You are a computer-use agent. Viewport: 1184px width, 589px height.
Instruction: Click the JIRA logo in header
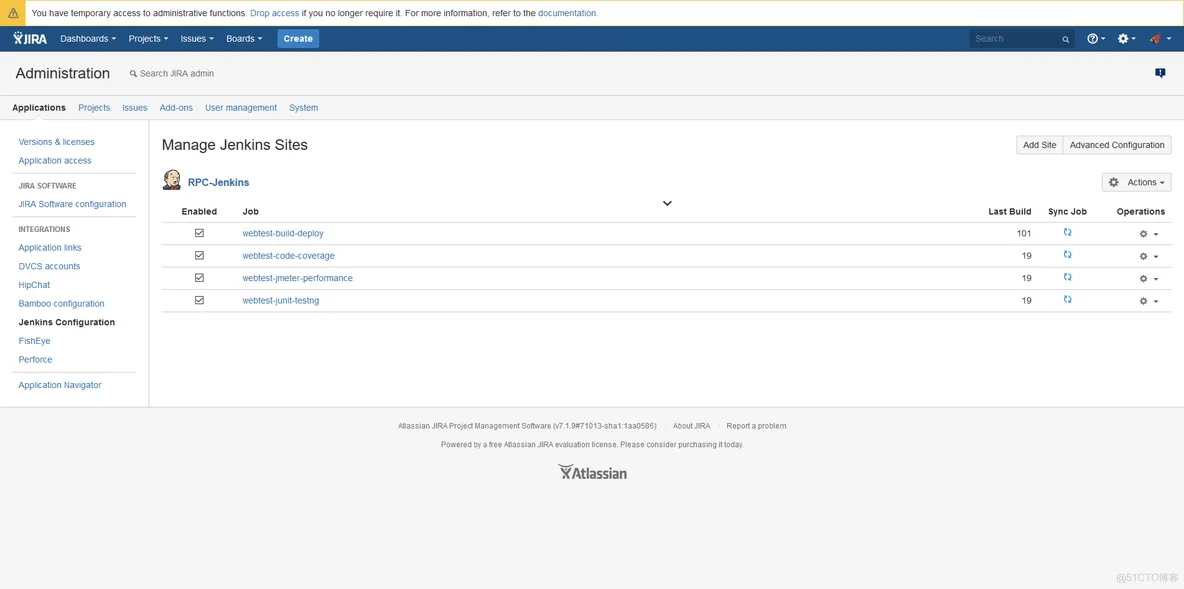click(x=30, y=39)
